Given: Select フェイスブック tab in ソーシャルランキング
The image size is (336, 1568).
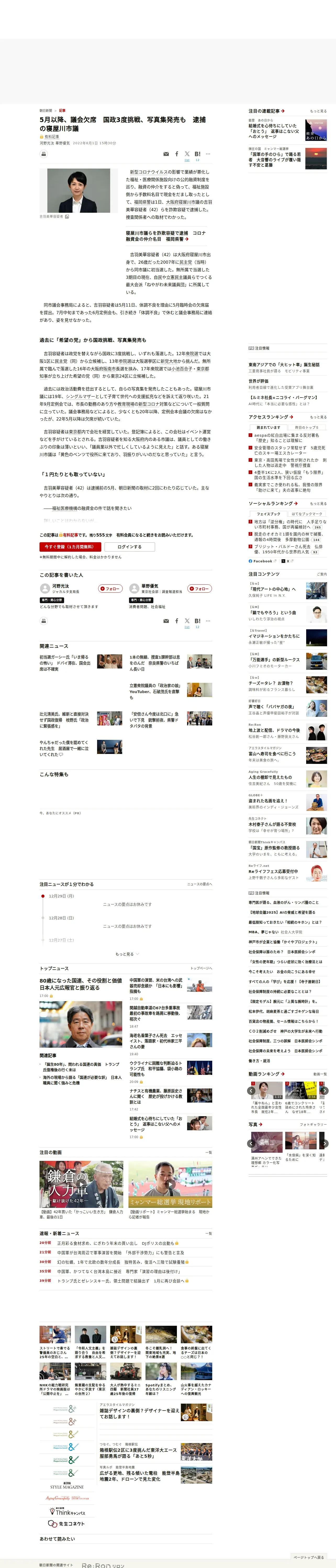Looking at the screenshot, I should tap(268, 514).
